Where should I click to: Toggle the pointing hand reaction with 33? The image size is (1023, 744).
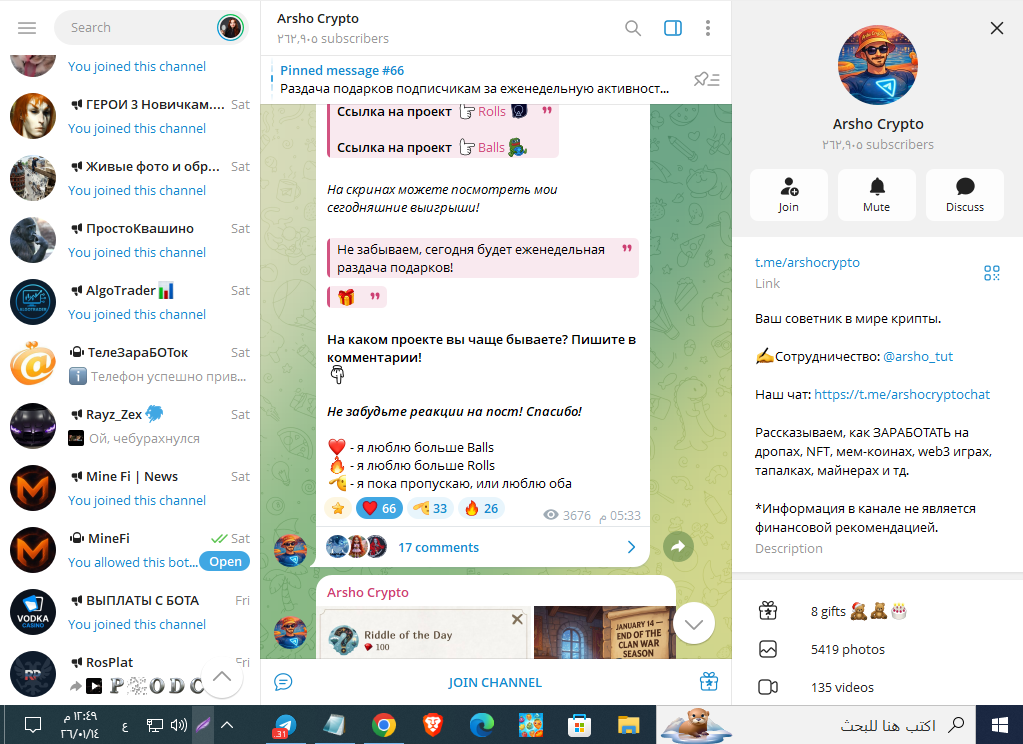pos(430,508)
